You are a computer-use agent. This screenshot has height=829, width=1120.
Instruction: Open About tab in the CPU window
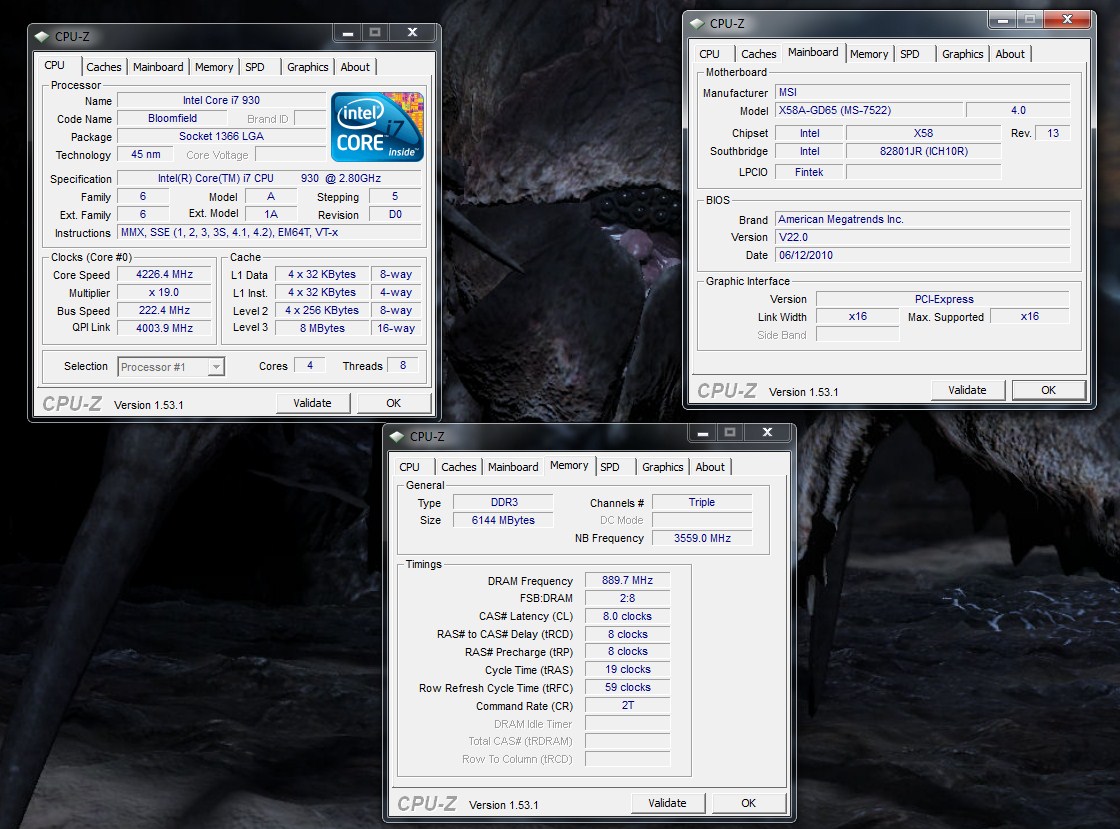(x=355, y=66)
